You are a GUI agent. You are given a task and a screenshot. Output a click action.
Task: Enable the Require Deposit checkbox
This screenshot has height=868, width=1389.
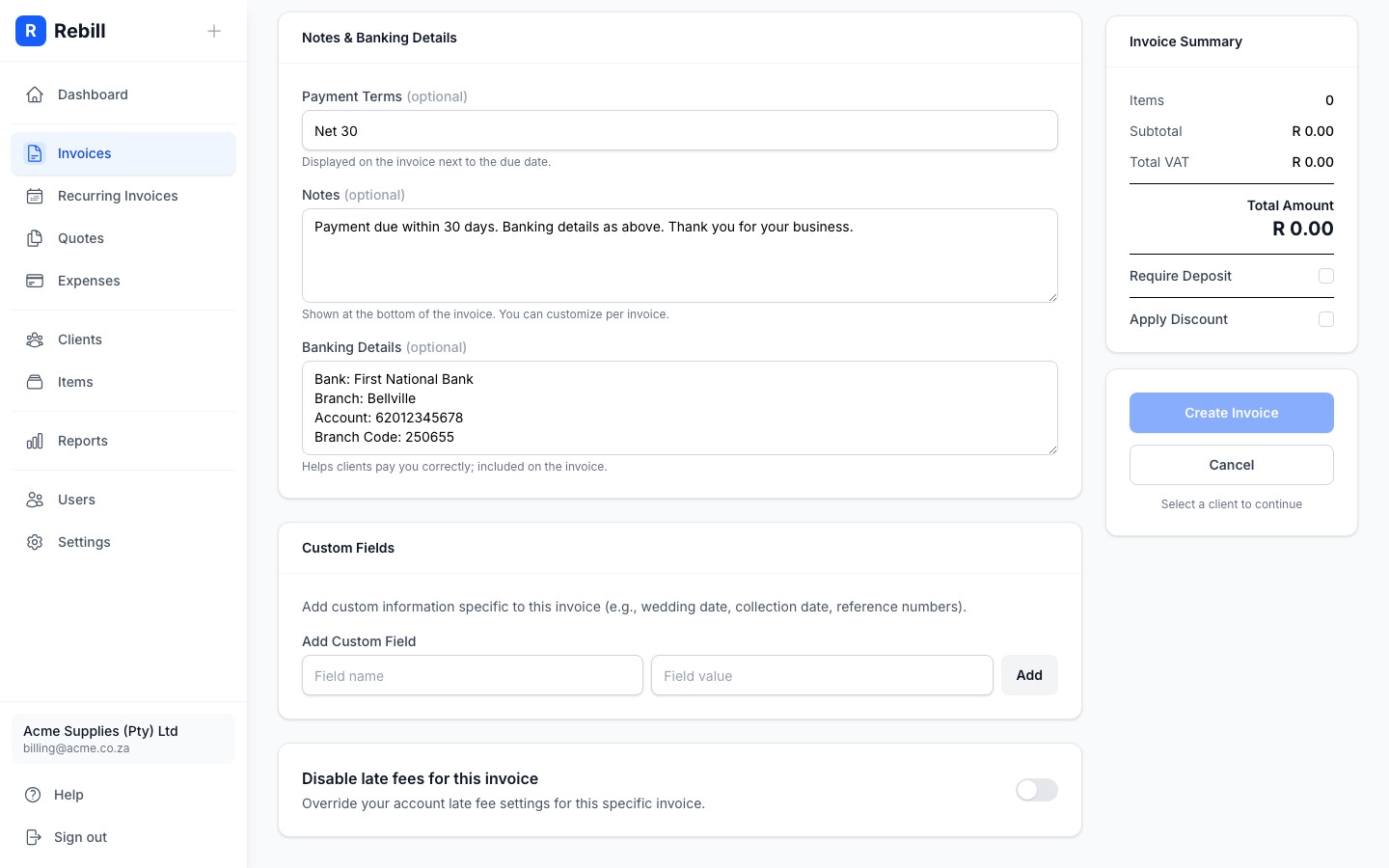point(1326,276)
